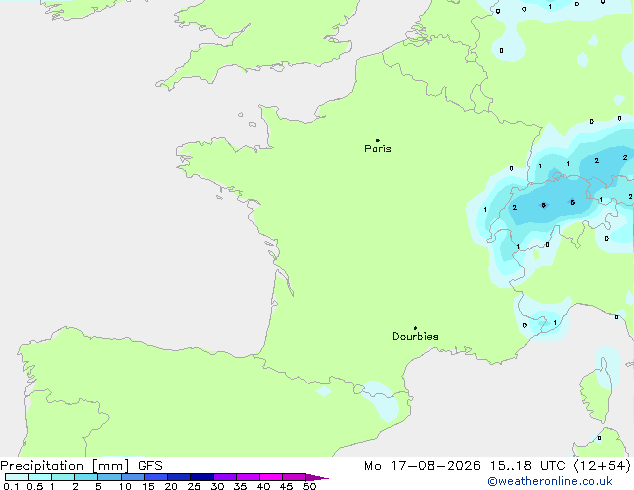Open the weatheronline.co.uk copyright link
This screenshot has width=634, height=490.
tap(549, 481)
